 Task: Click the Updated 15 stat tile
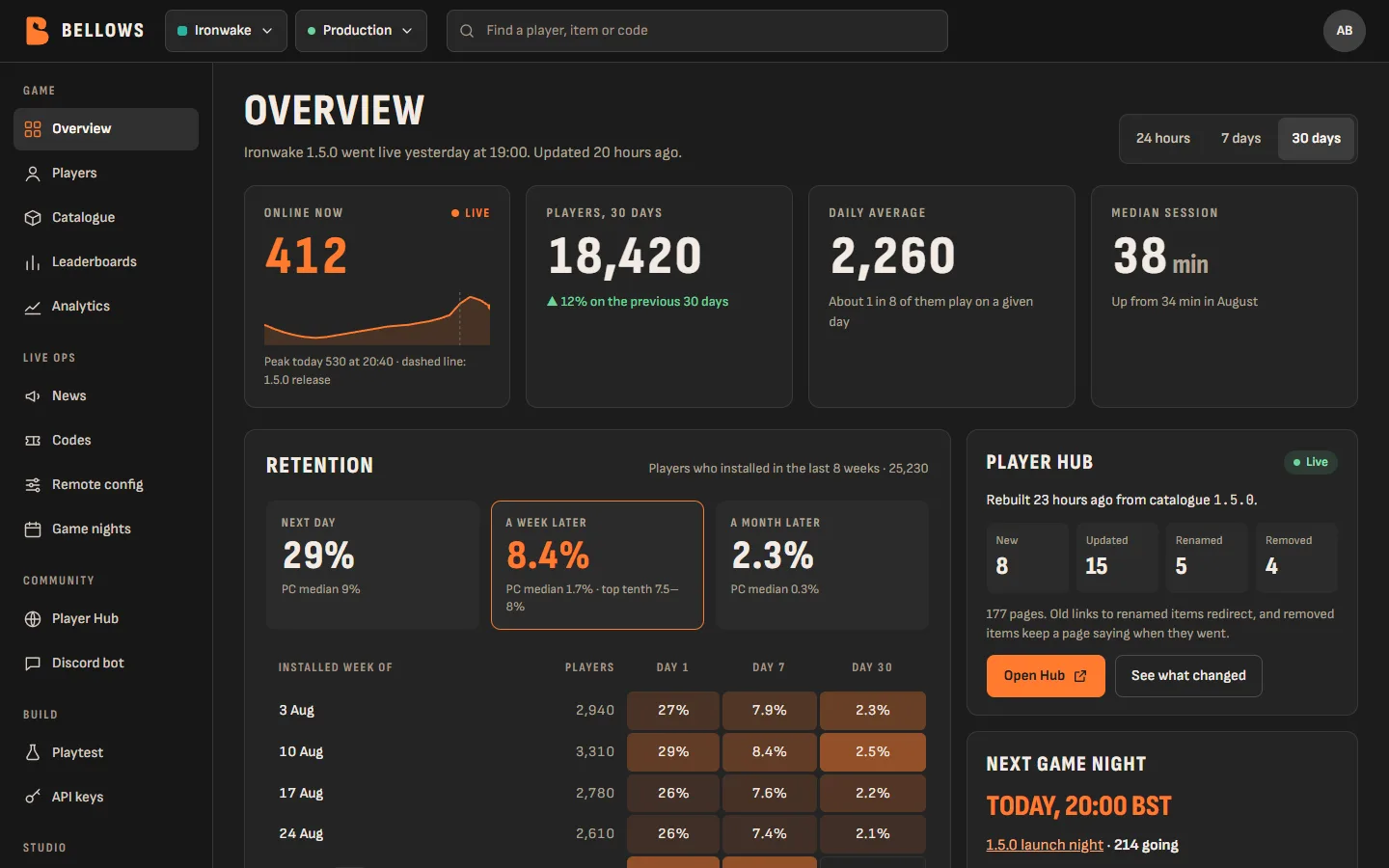1117,557
